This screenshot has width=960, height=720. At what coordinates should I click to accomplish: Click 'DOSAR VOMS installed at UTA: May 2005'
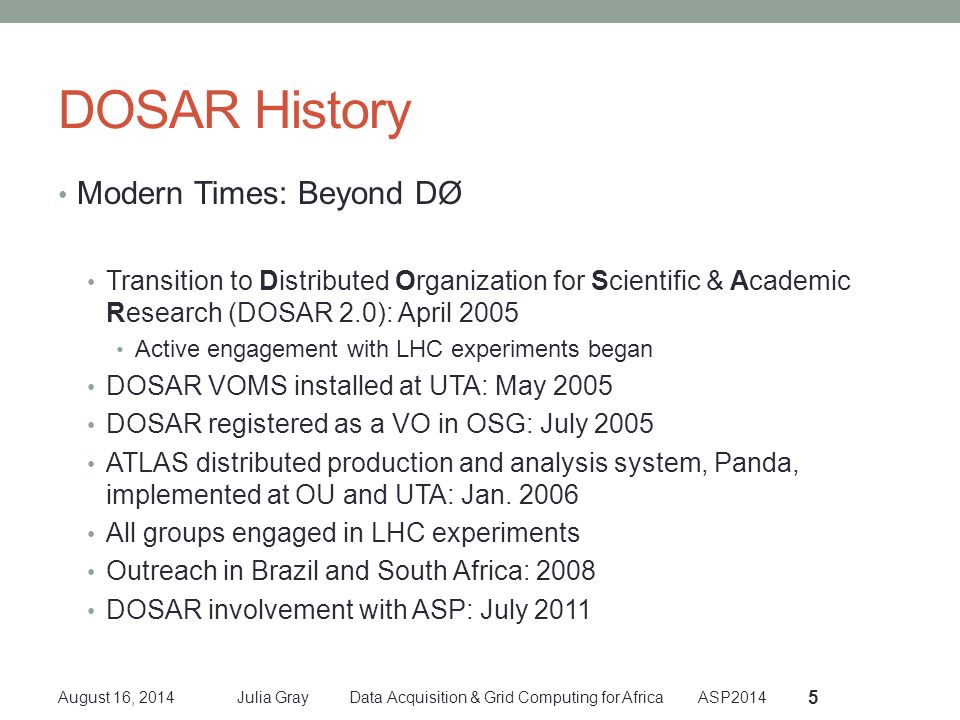tap(359, 386)
